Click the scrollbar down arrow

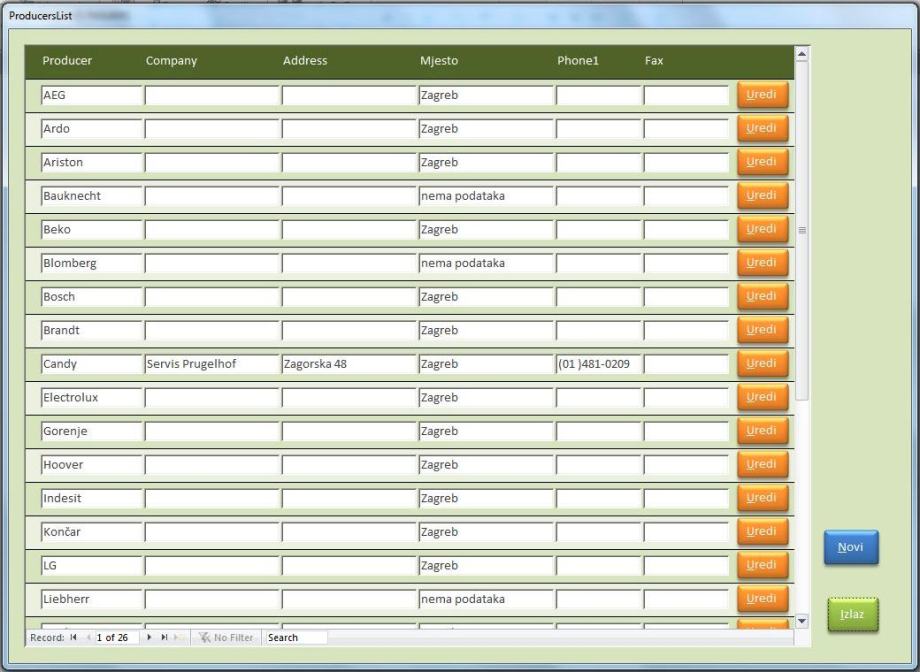[802, 620]
